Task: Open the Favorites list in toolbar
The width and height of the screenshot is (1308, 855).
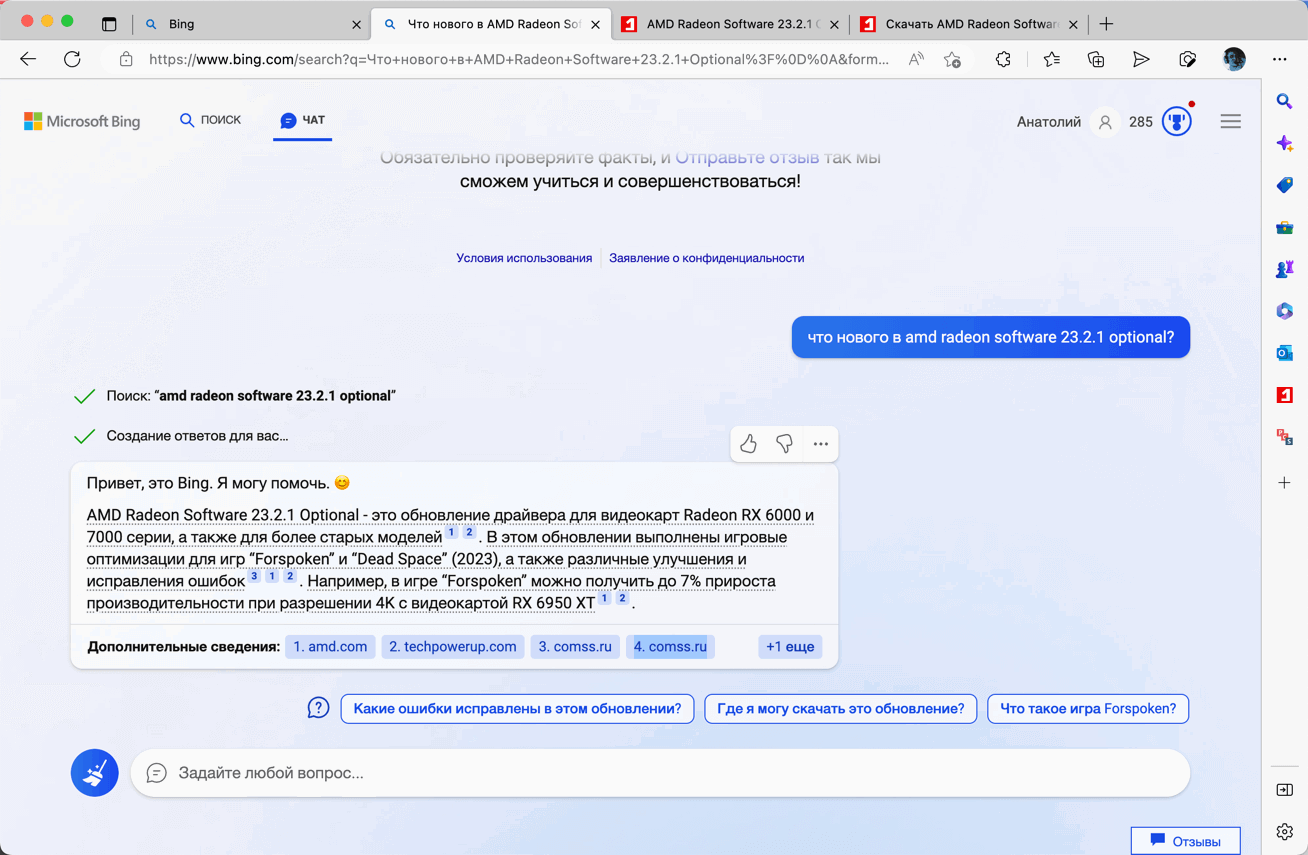Action: 1051,60
